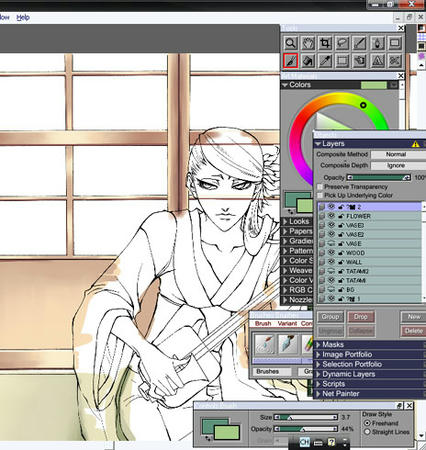This screenshot has width=426, height=450.
Task: Click the Delete layer button
Action: coord(413,331)
